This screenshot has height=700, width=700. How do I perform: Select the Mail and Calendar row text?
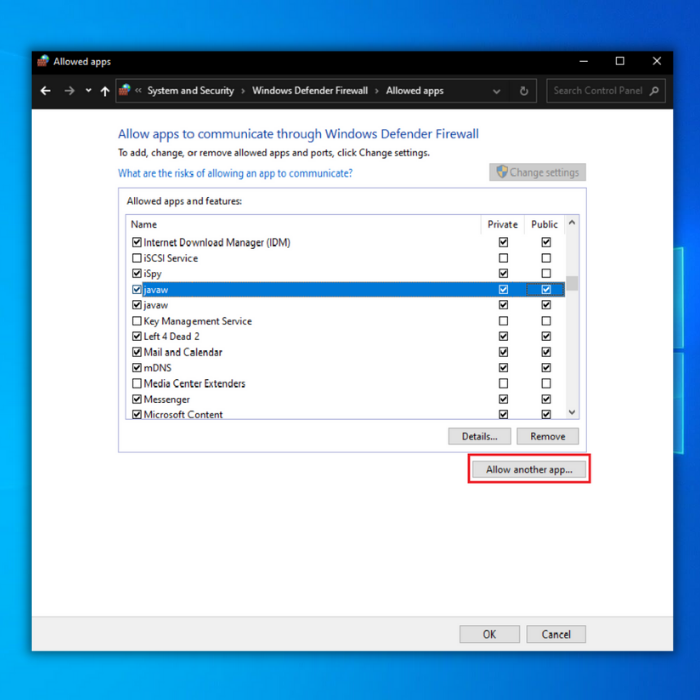[183, 352]
